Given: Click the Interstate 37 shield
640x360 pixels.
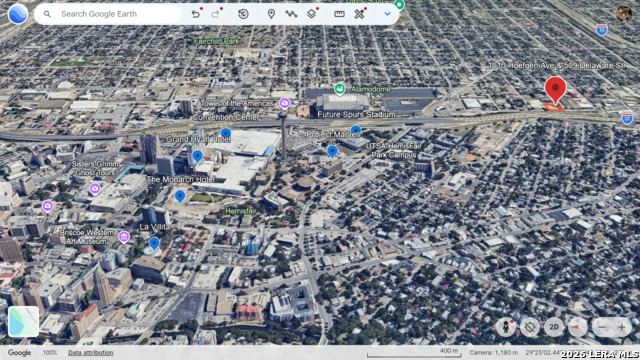Looking at the screenshot, I should 627,118.
